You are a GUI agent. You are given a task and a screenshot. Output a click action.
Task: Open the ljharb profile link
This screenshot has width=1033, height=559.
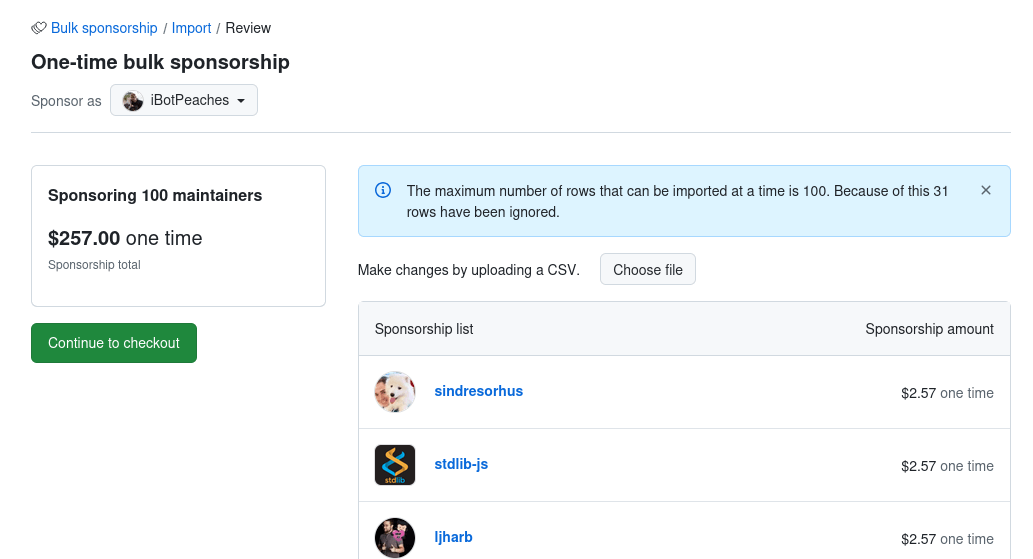[453, 537]
